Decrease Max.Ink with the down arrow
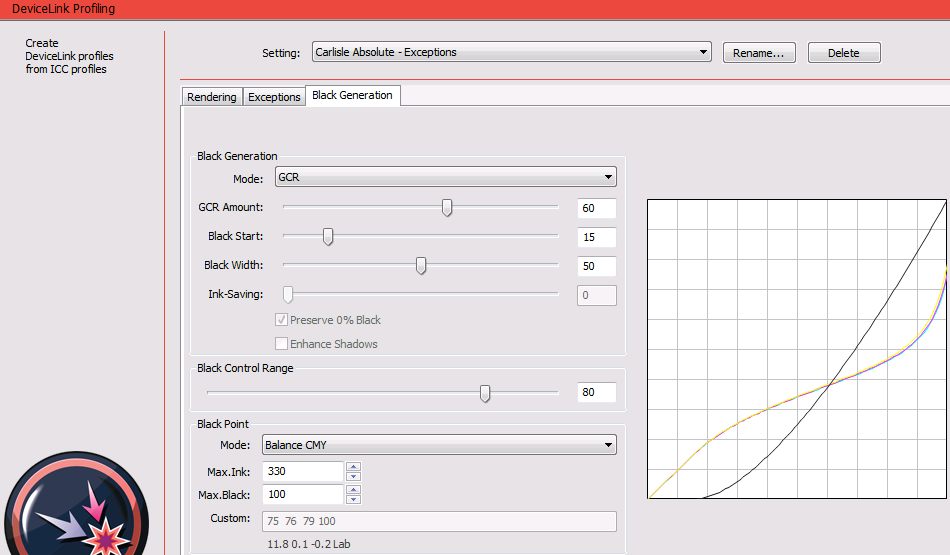This screenshot has width=950, height=555. [x=353, y=476]
